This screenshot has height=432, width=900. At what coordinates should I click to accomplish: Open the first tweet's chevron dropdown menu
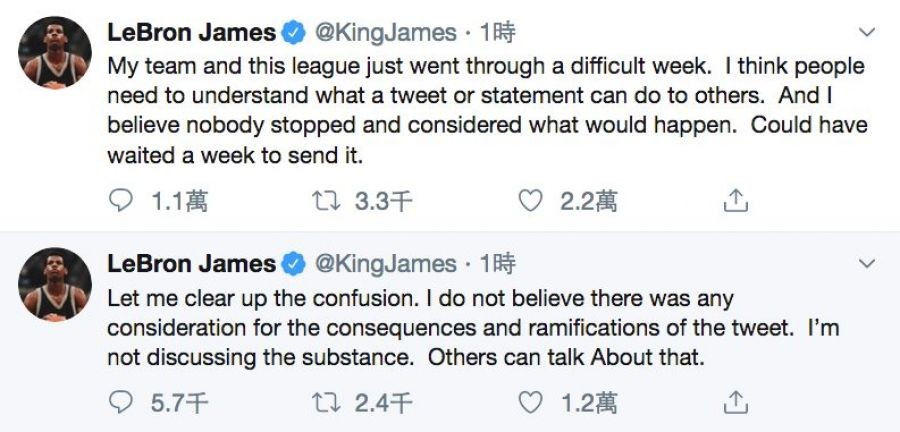coord(867,33)
